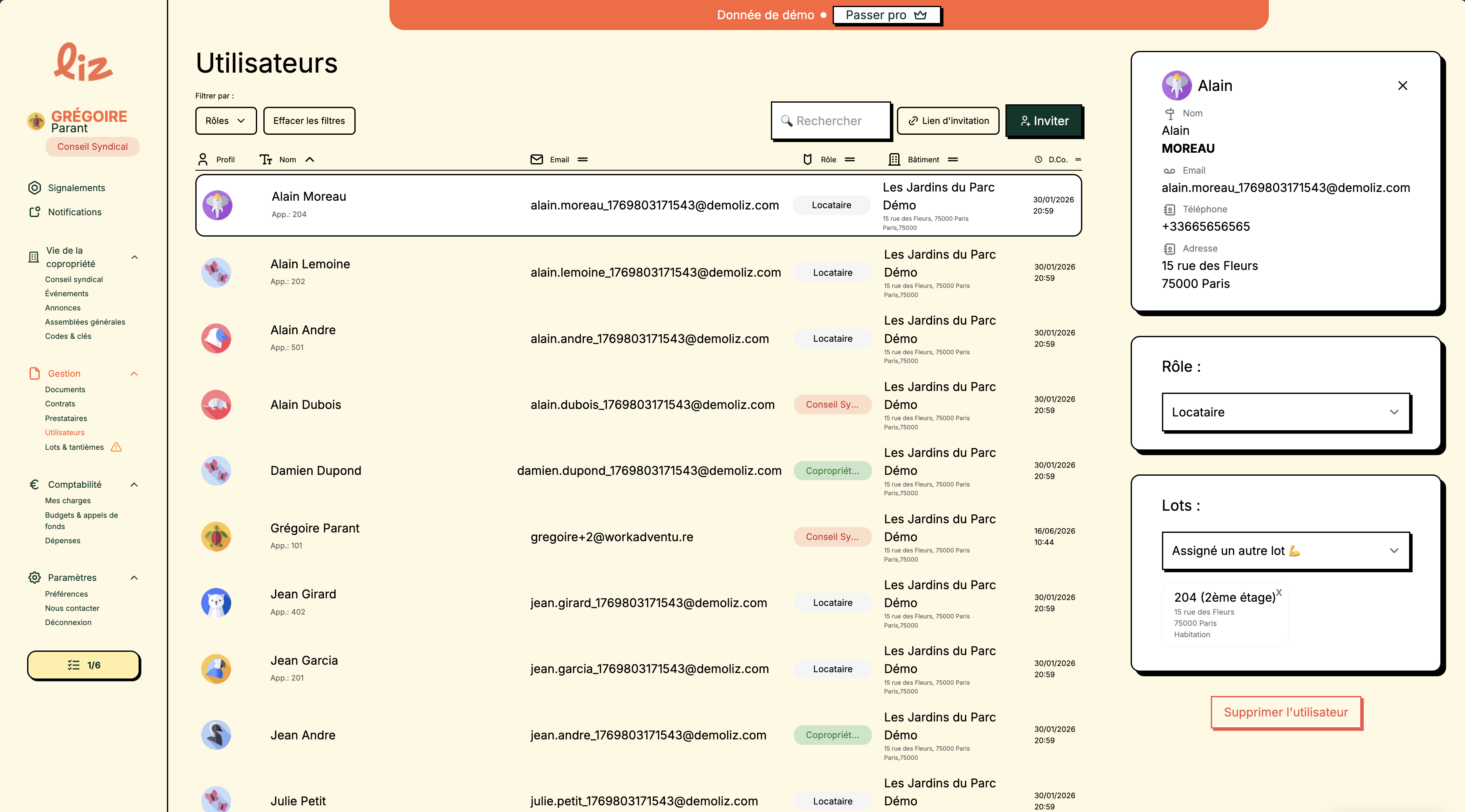The height and width of the screenshot is (812, 1465).
Task: Open the Assigné un autre lot dropdown
Action: 1285,551
